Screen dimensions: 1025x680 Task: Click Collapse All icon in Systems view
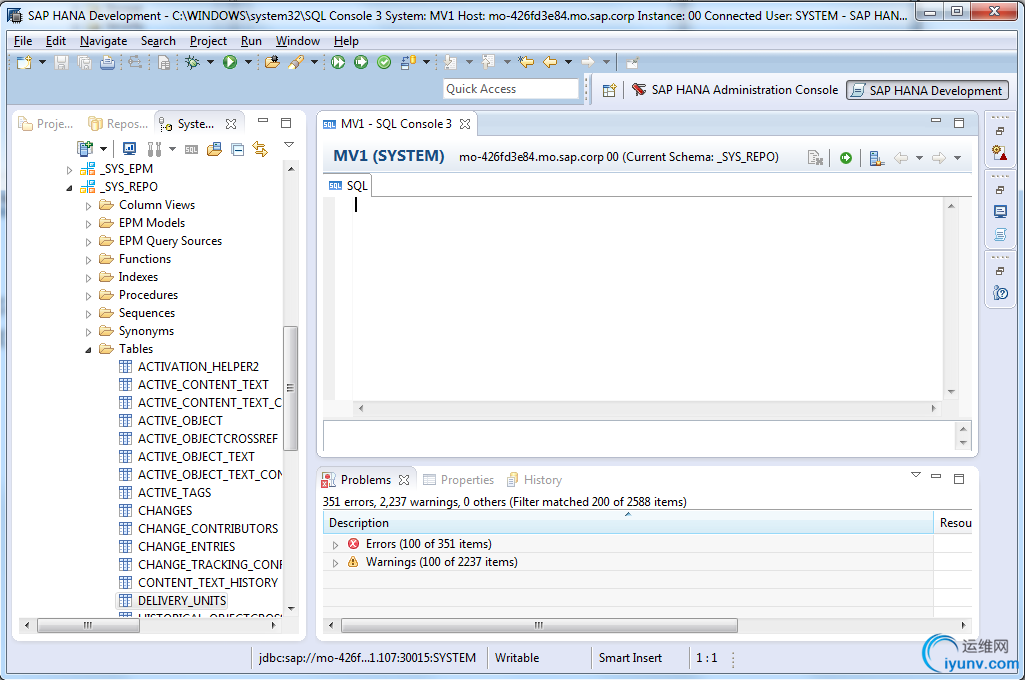click(x=238, y=150)
